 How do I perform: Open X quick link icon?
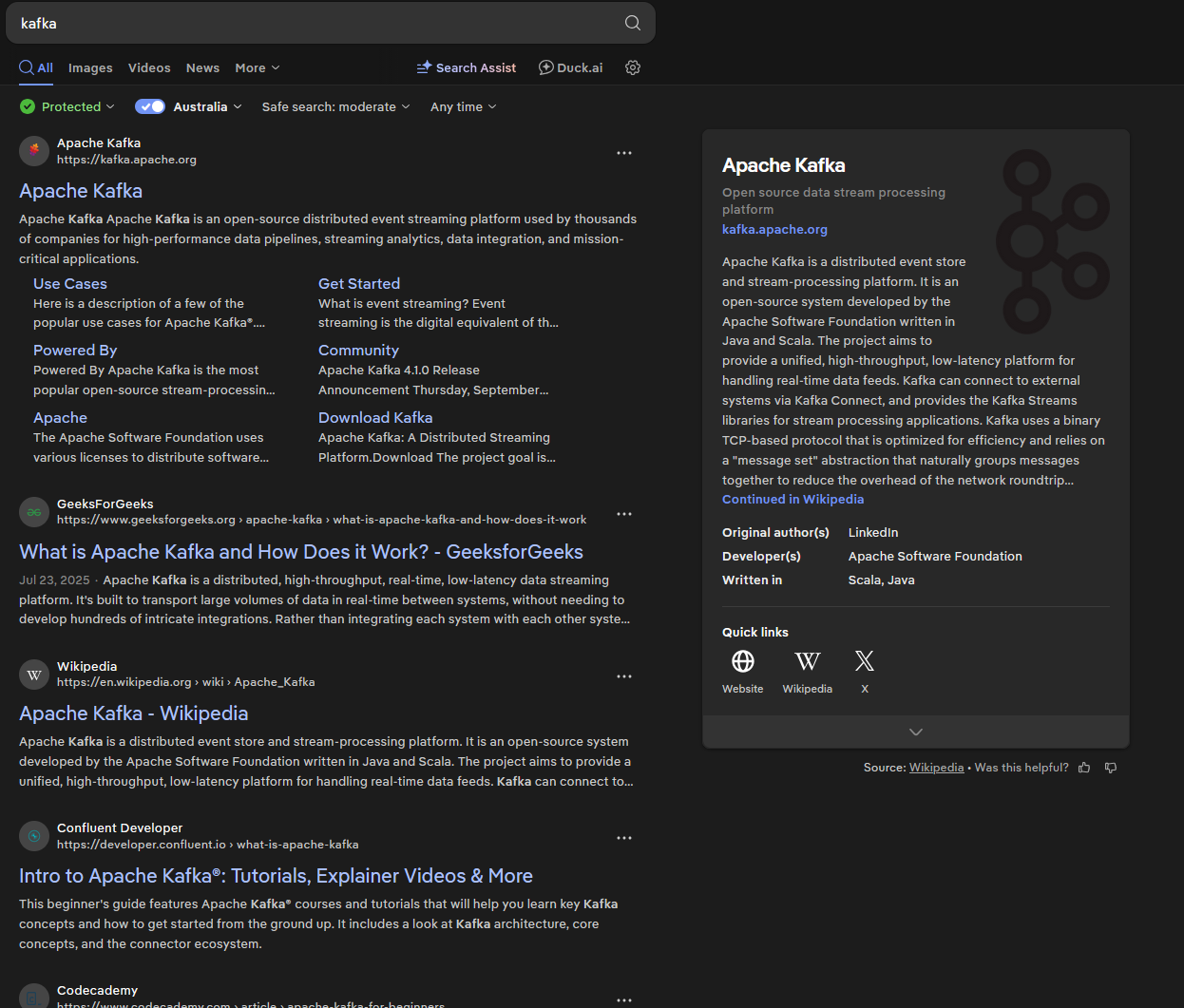tap(865, 661)
